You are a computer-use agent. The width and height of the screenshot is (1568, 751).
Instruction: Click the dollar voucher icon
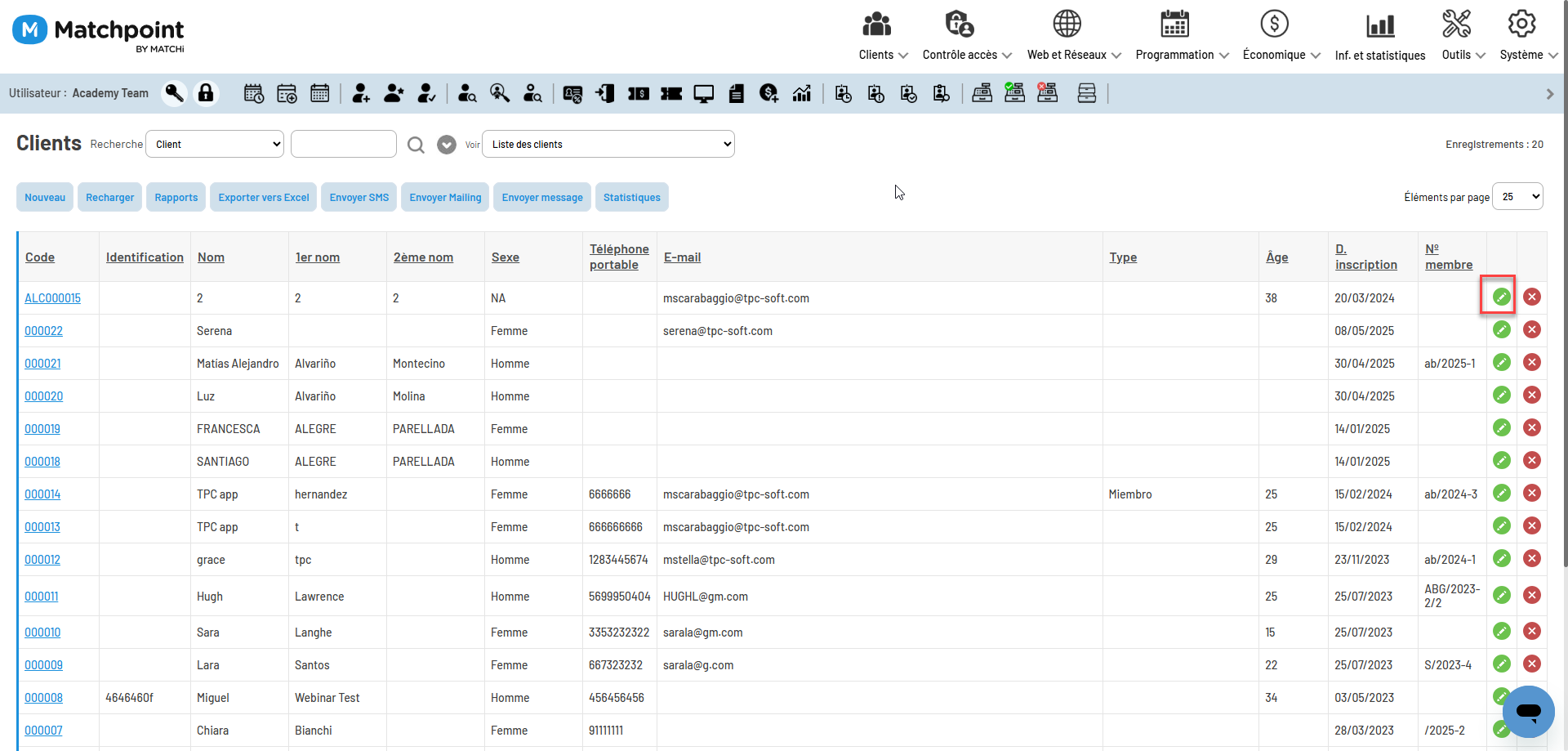[x=639, y=94]
